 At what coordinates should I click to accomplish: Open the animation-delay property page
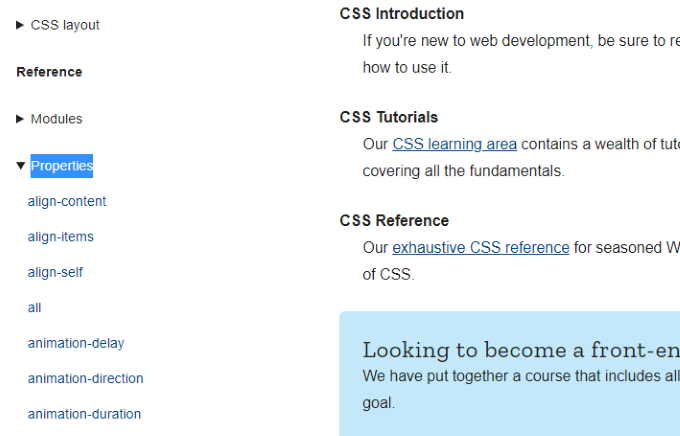point(76,343)
